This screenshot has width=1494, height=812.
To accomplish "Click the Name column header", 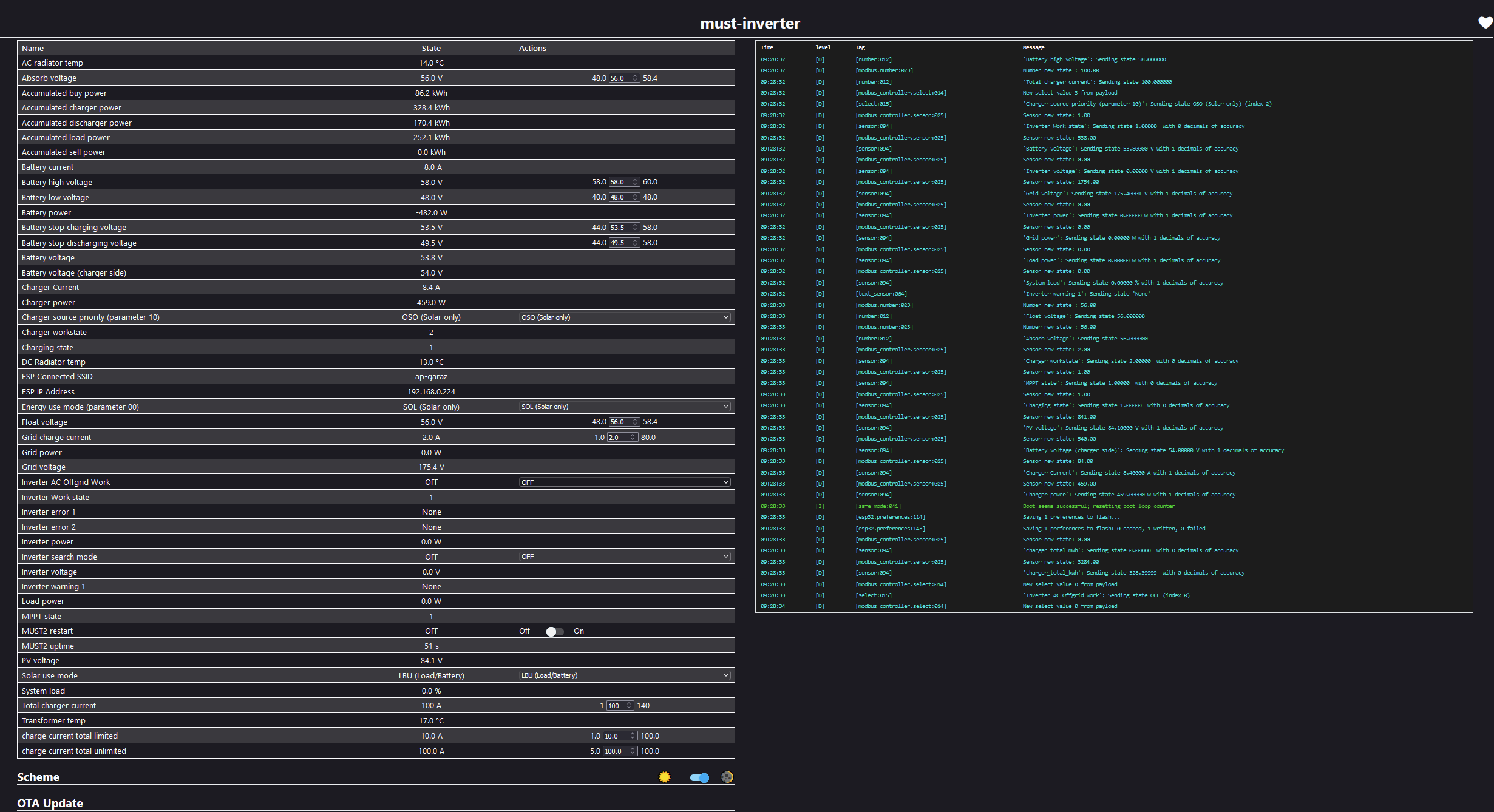I will (x=33, y=48).
